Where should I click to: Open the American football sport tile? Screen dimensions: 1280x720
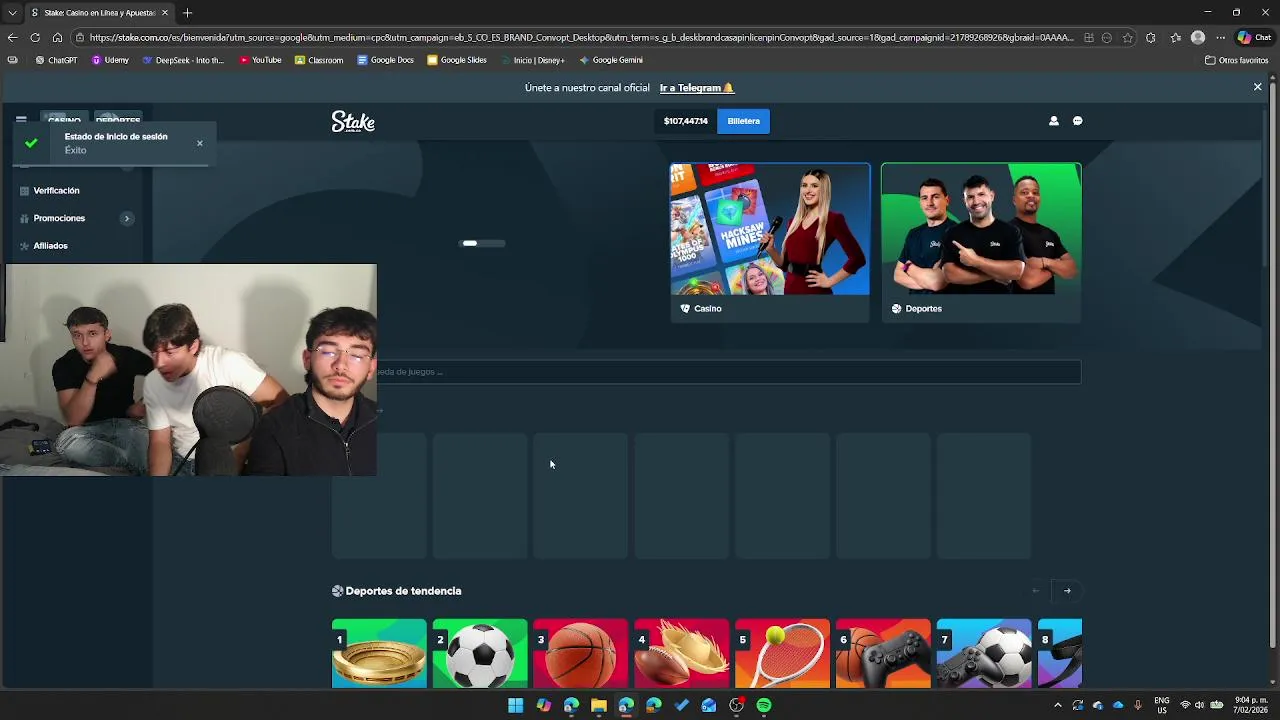click(x=682, y=654)
